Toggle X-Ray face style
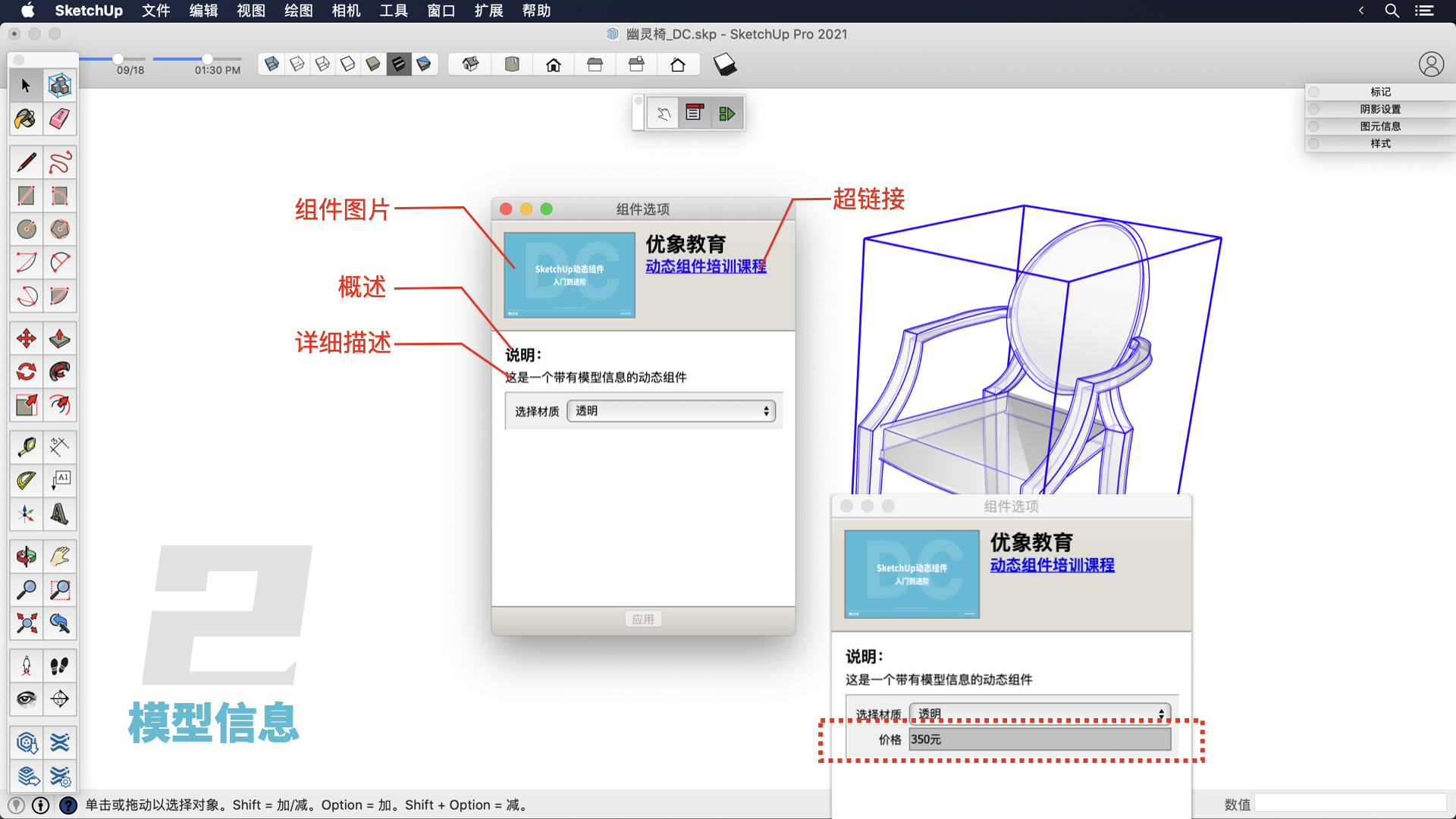 click(x=272, y=64)
